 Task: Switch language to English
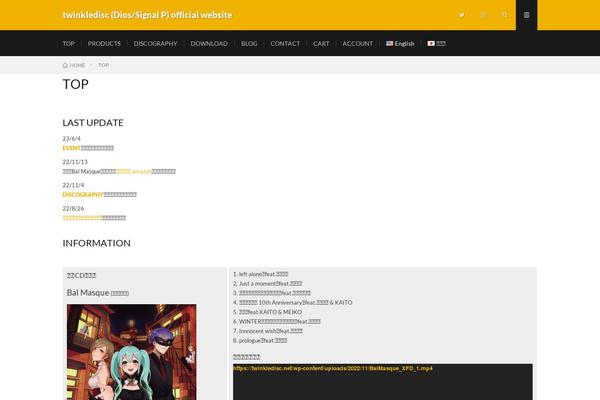[400, 44]
